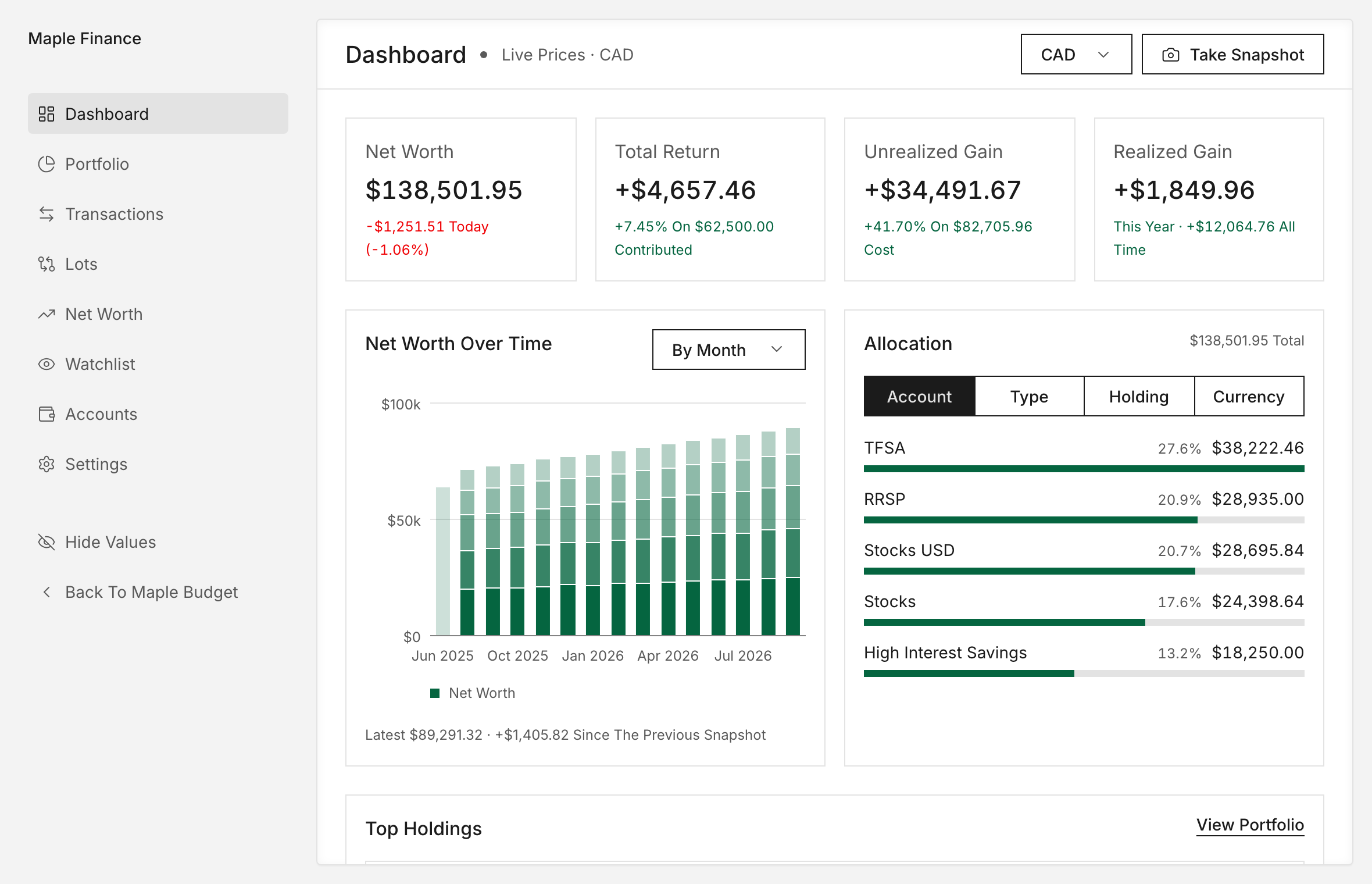Click the $138,501.95 Total allocation text
Image resolution: width=1372 pixels, height=884 pixels.
point(1247,340)
